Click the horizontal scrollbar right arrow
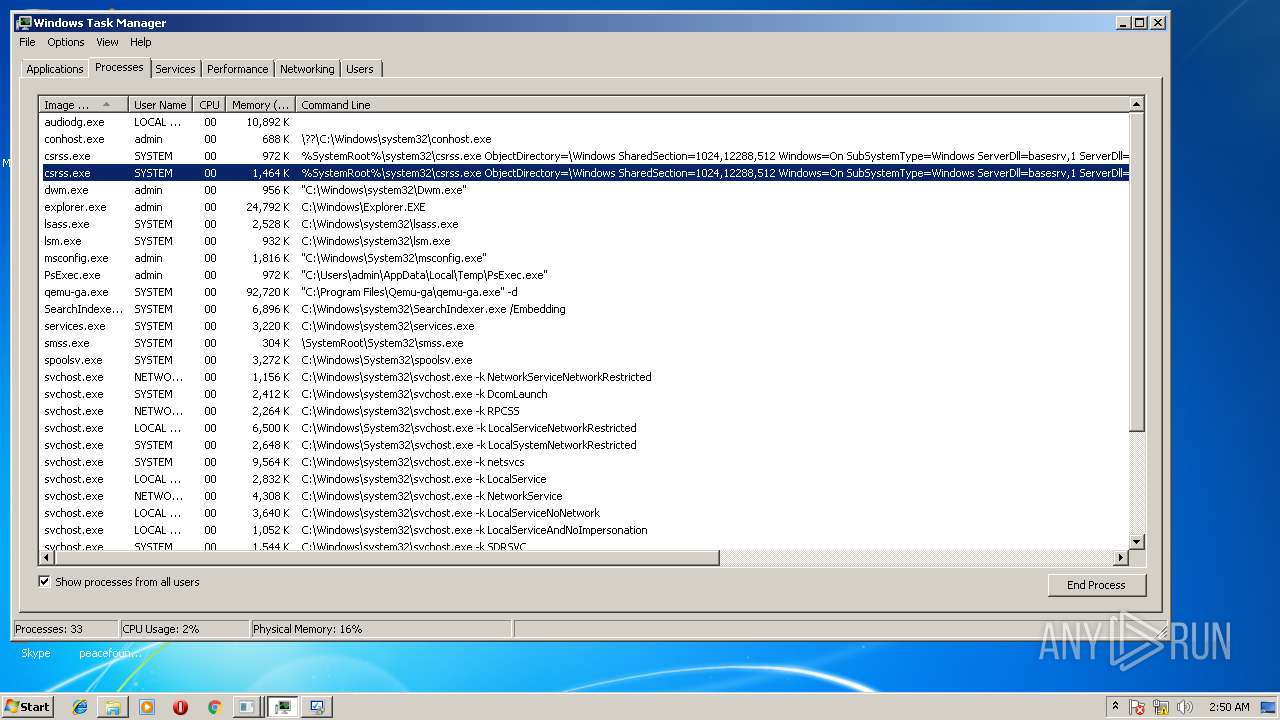1280x720 pixels. tap(1121, 558)
